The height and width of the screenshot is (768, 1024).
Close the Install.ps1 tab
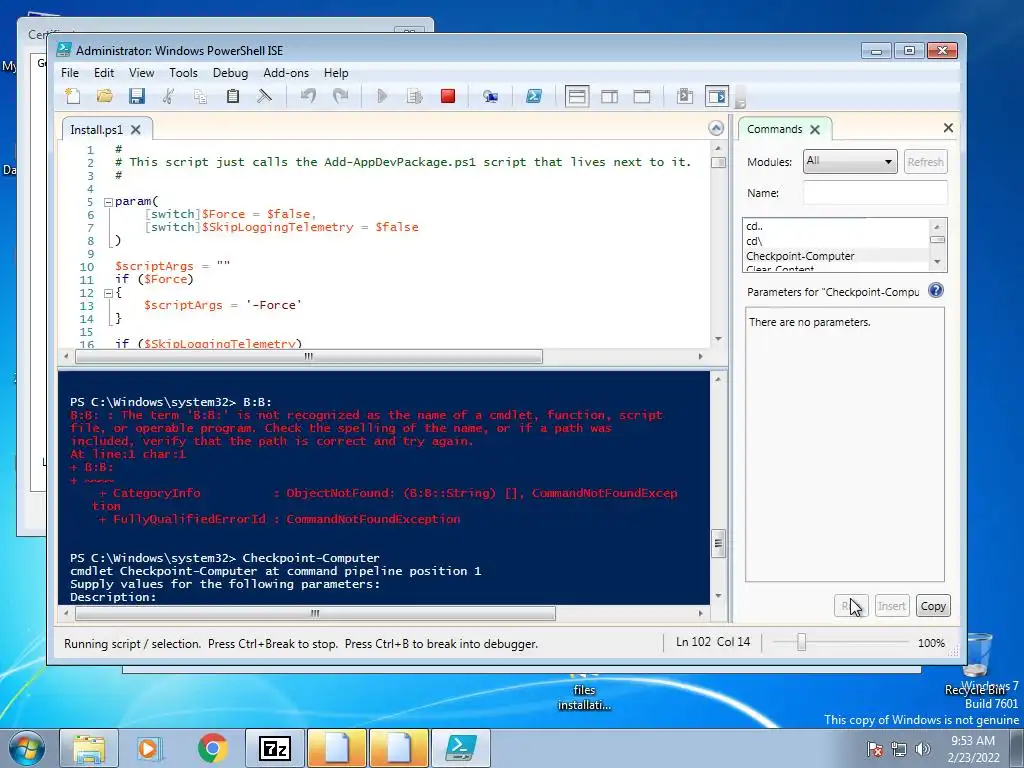pyautogui.click(x=136, y=129)
